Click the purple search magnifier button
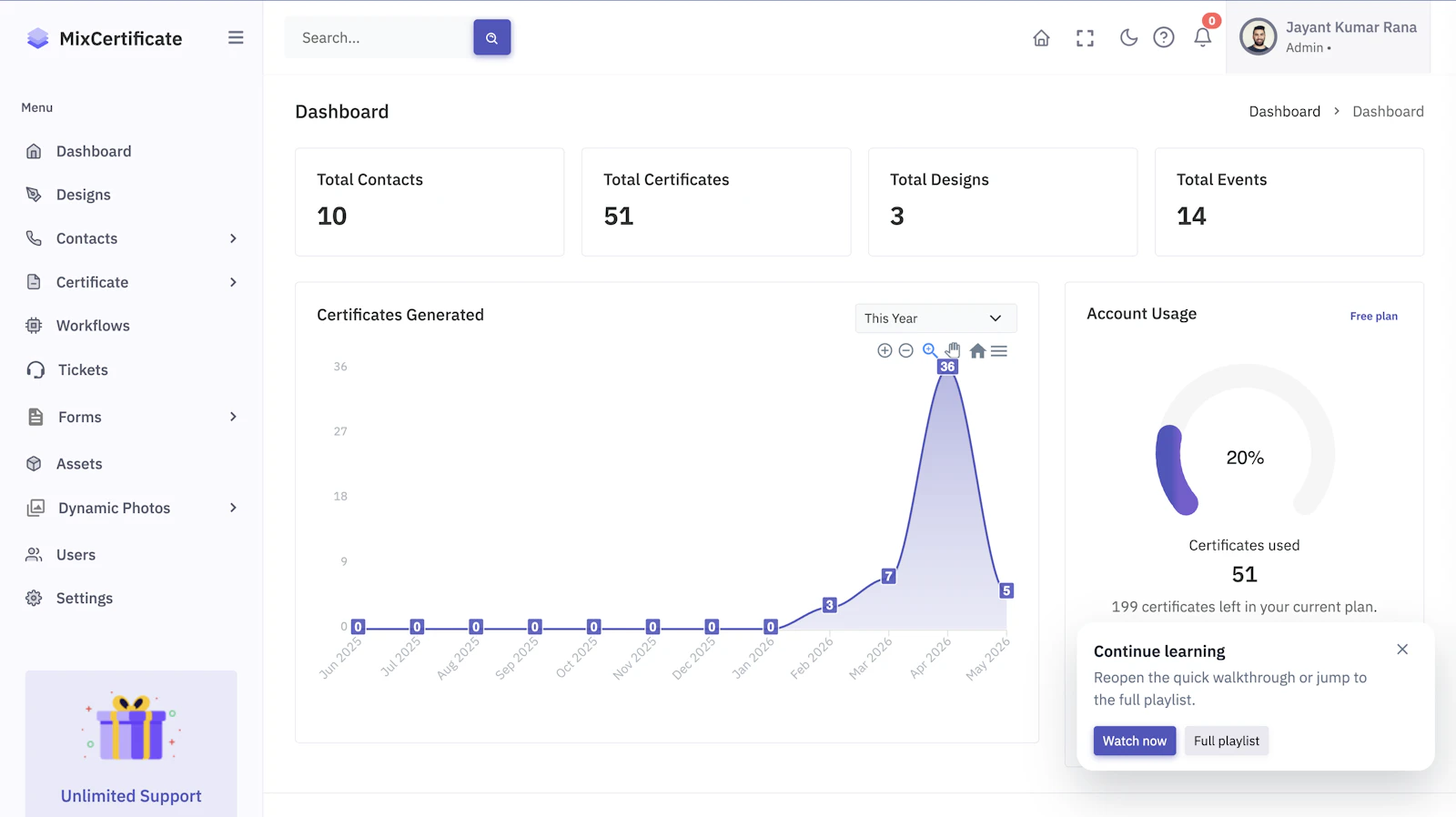Viewport: 1456px width, 817px height. click(491, 37)
